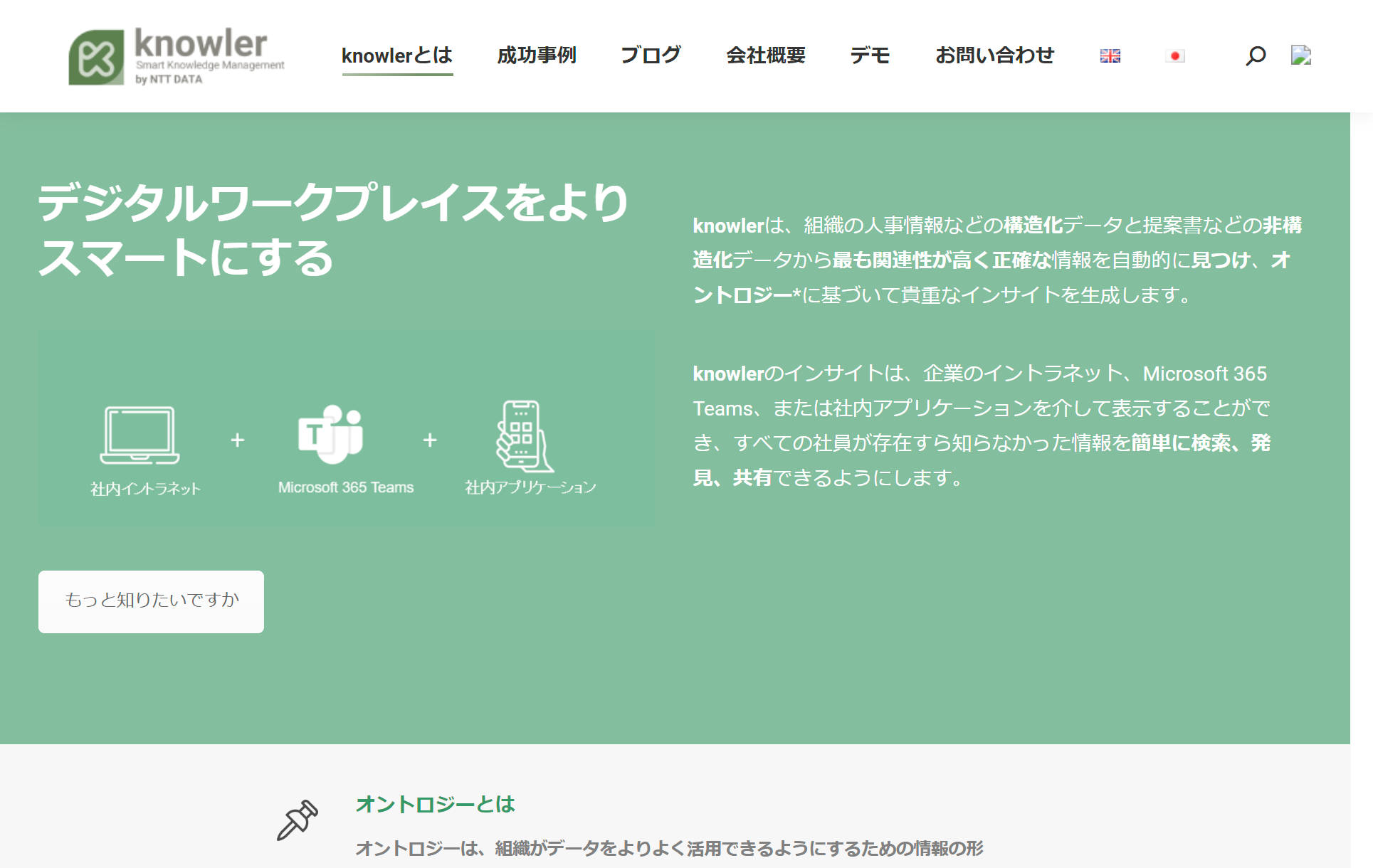This screenshot has height=868, width=1373.
Task: Click the headline デジタルワークプレイスをよりスマートにする
Action: coord(333,229)
